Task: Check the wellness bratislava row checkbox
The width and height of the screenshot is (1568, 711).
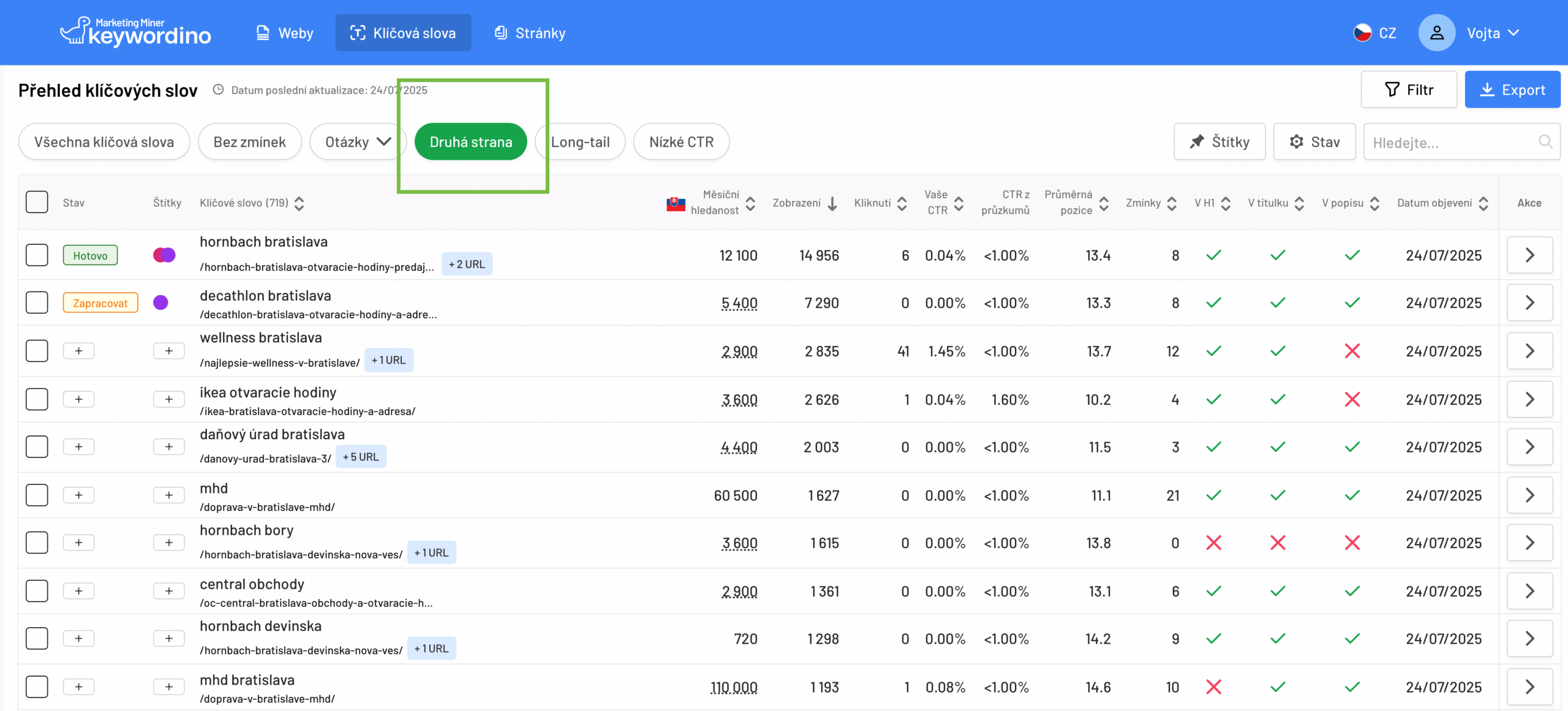Action: pyautogui.click(x=37, y=351)
